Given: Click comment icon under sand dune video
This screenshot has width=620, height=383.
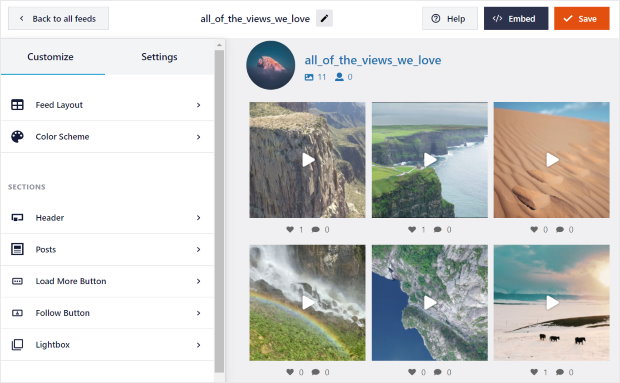Looking at the screenshot, I should pos(560,229).
